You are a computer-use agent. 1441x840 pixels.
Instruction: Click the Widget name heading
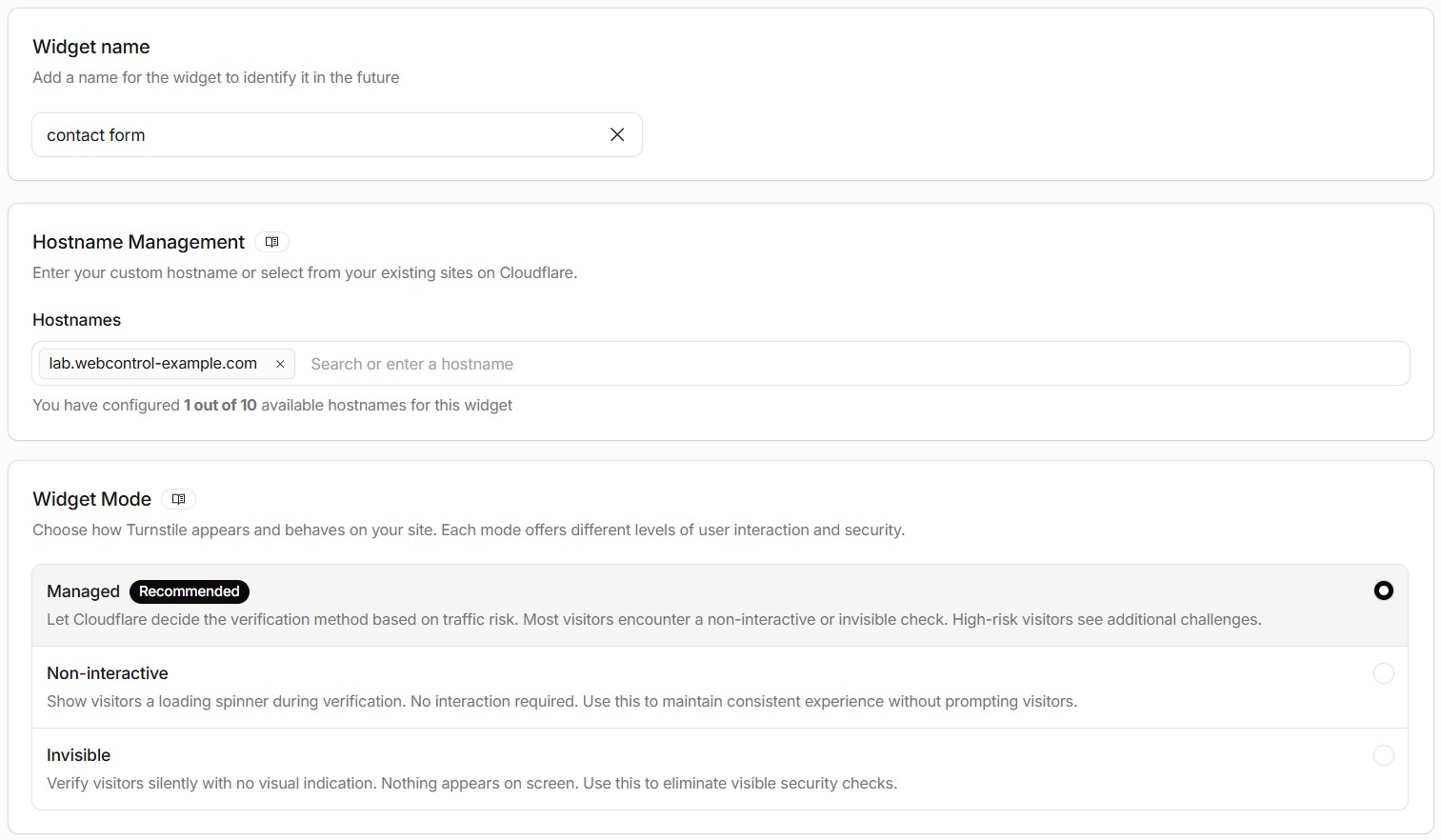[x=91, y=47]
